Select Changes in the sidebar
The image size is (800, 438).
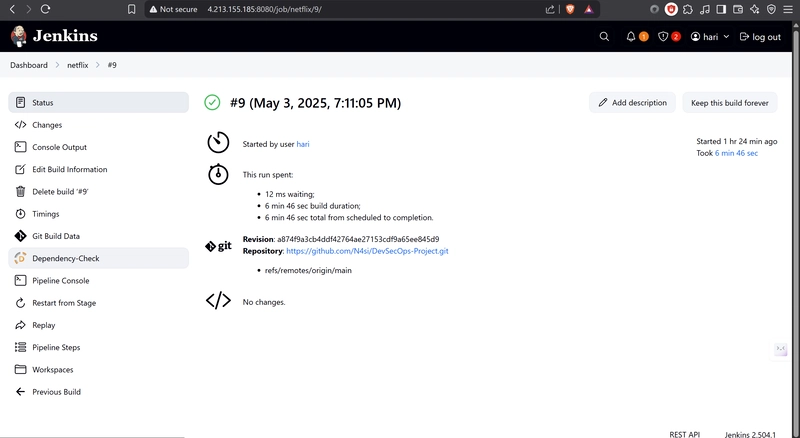pos(47,125)
